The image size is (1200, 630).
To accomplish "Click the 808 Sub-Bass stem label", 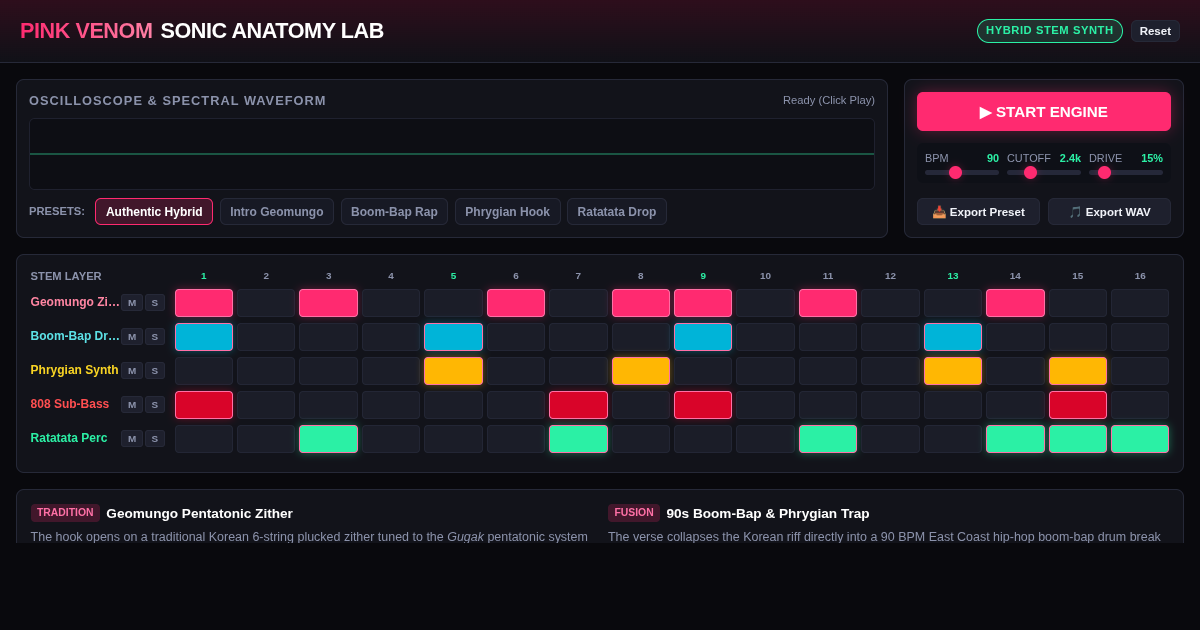I will 70,404.
